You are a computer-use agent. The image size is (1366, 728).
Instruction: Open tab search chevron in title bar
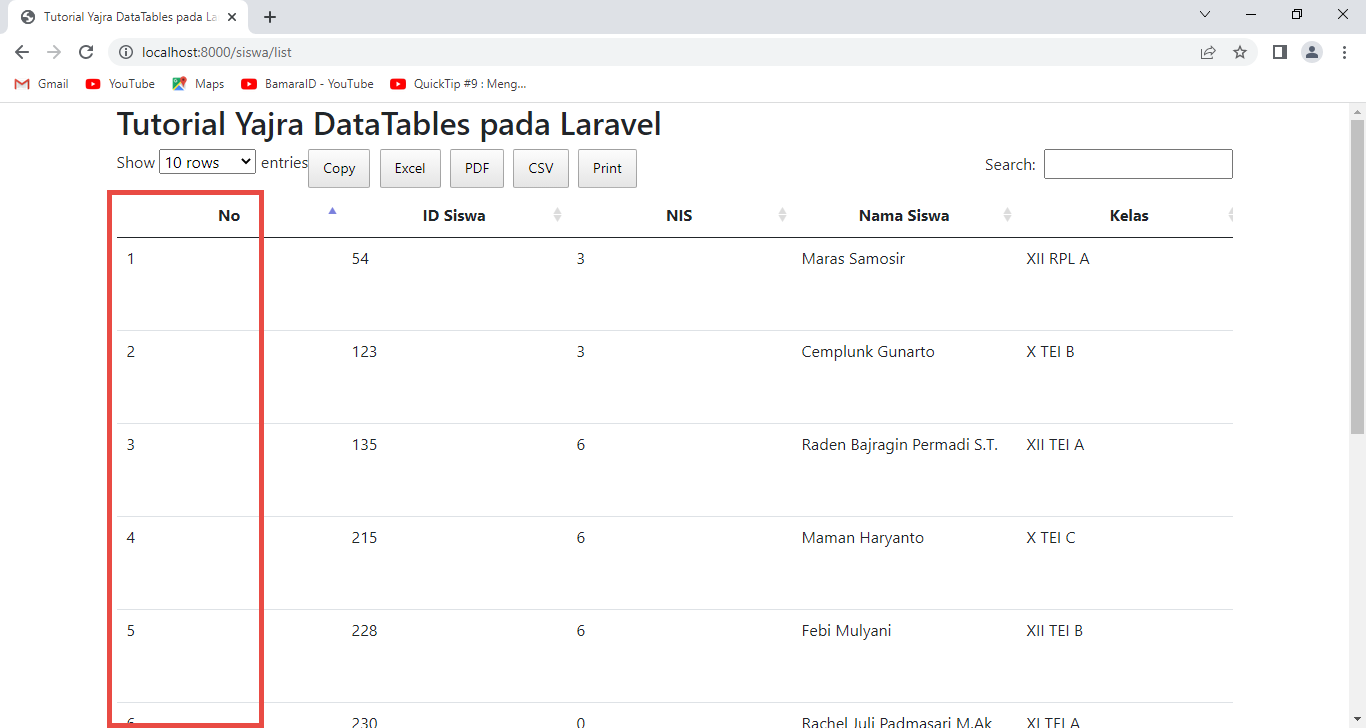(1205, 14)
